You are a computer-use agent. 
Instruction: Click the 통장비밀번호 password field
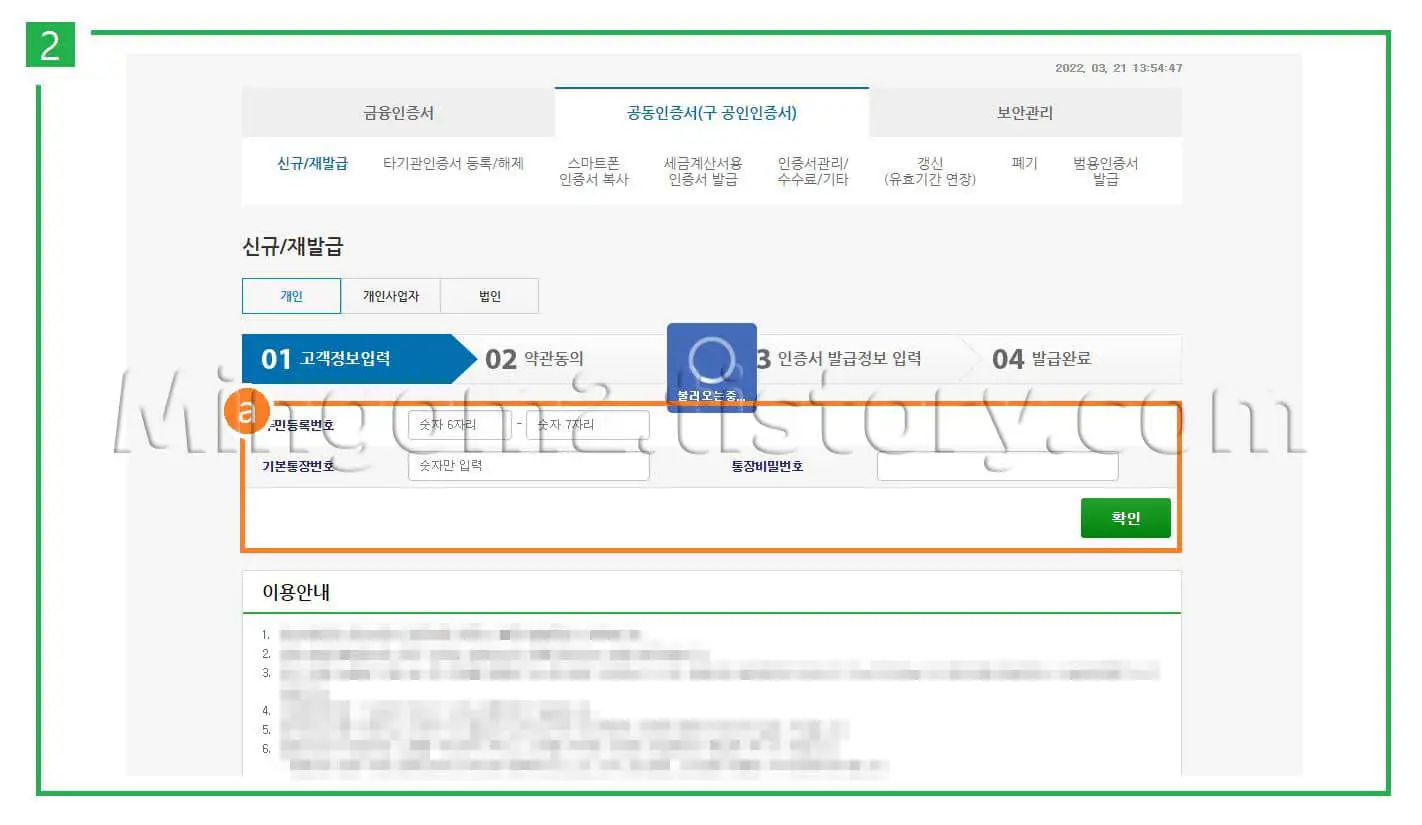click(997, 465)
